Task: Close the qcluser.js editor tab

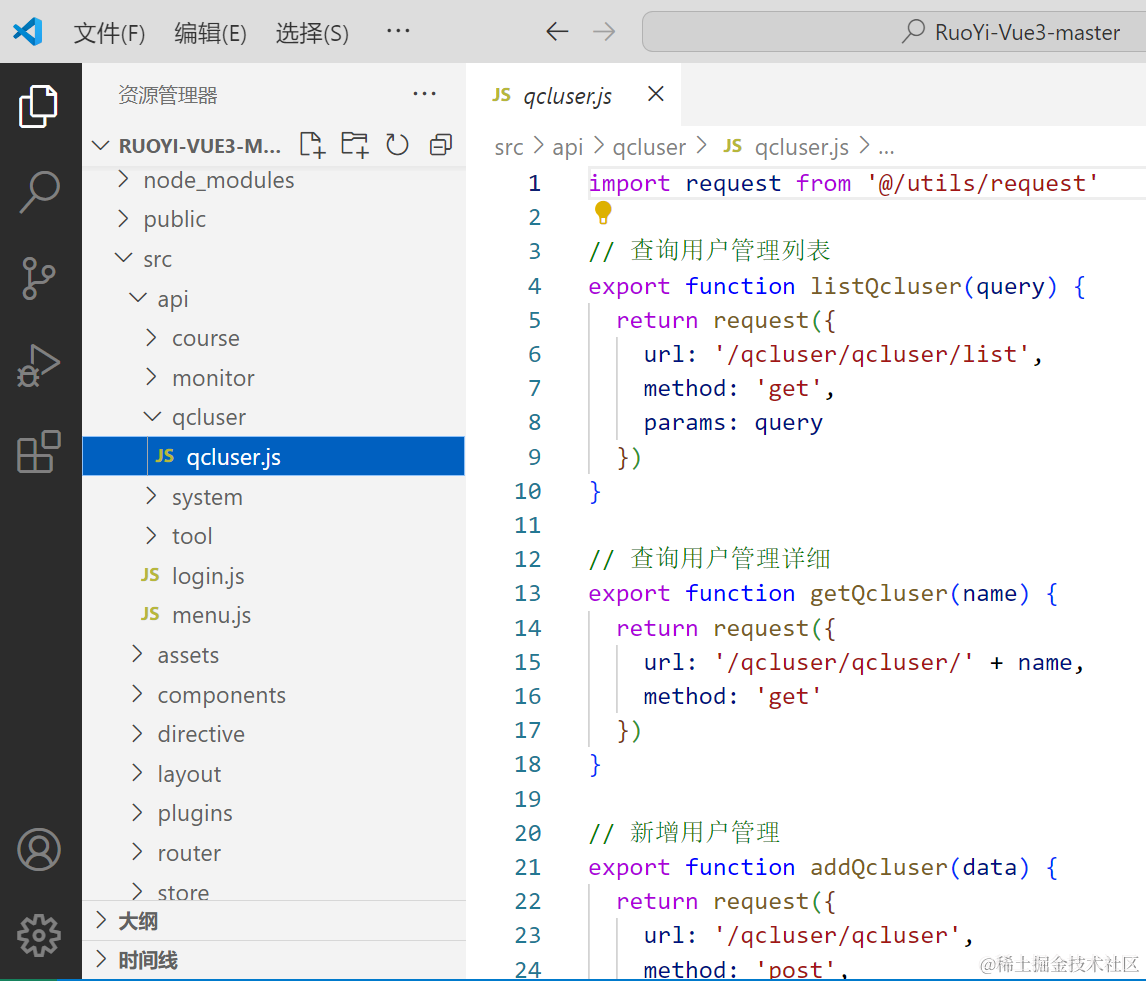Action: [656, 94]
